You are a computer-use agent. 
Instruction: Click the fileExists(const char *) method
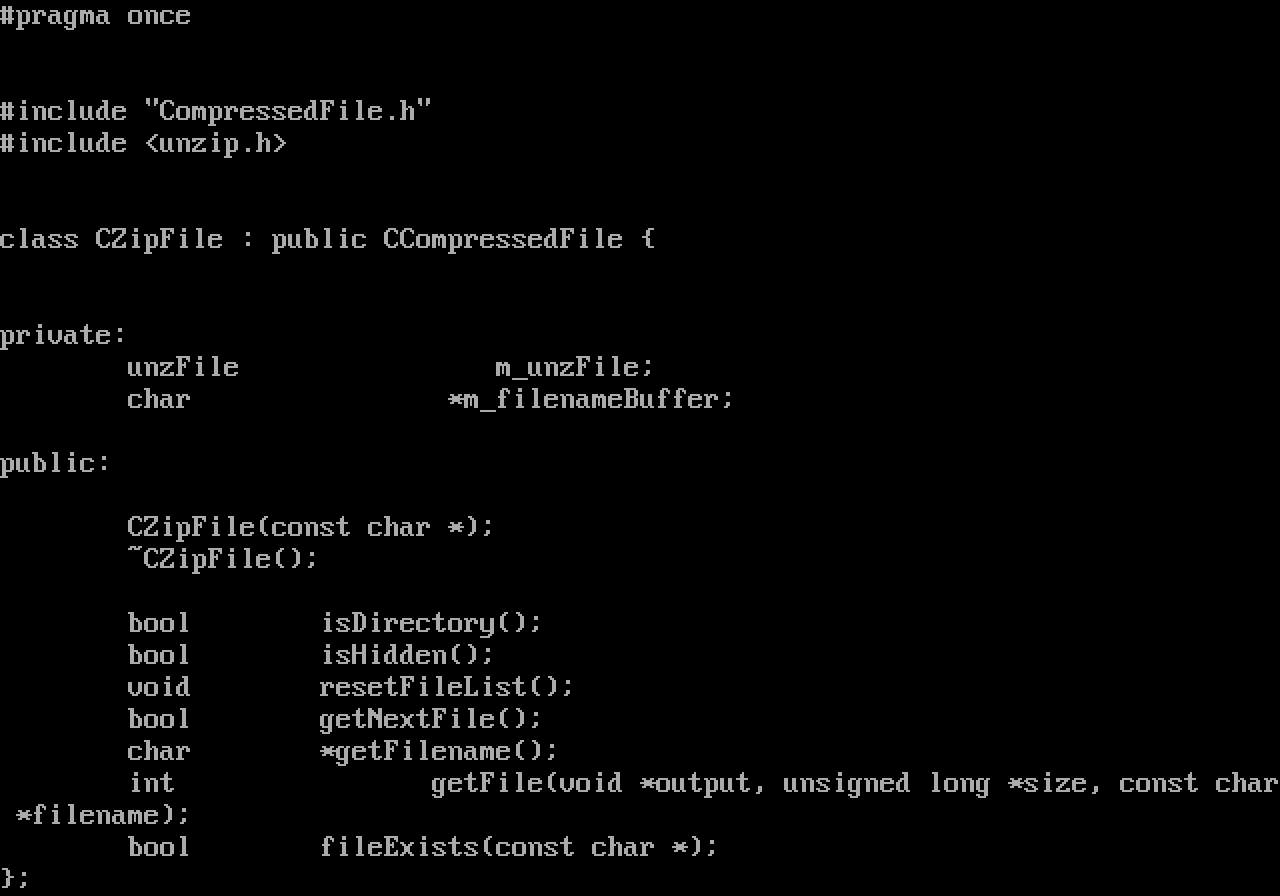click(x=519, y=848)
